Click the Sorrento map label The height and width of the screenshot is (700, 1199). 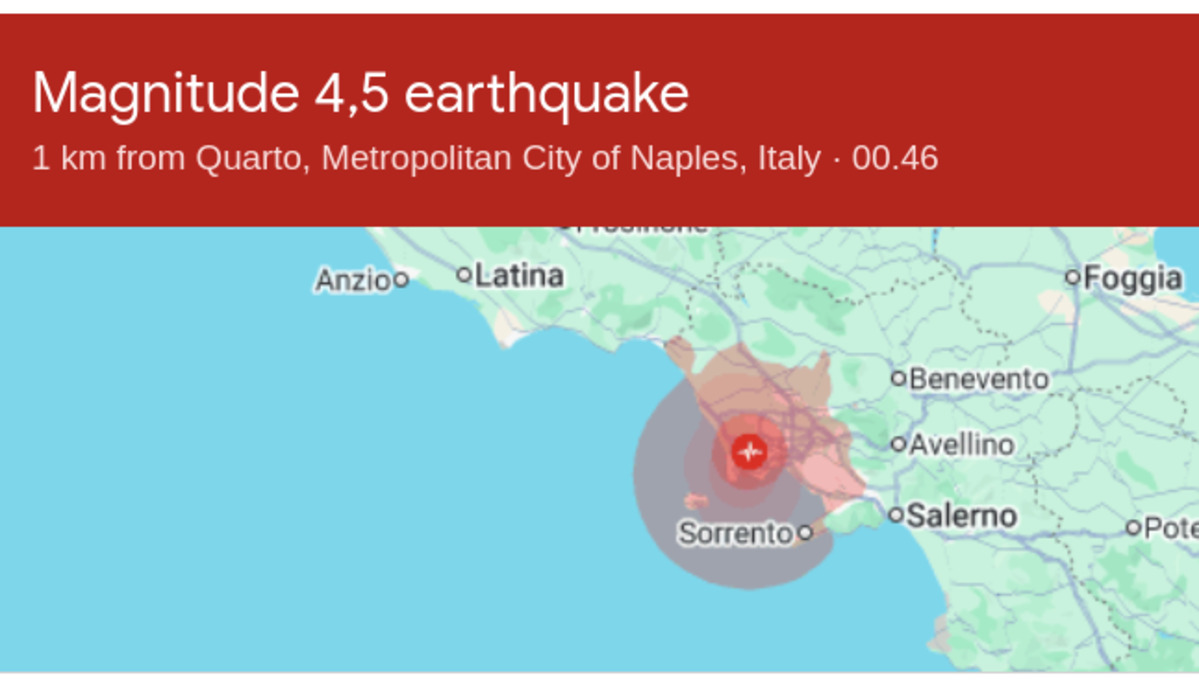tap(736, 533)
